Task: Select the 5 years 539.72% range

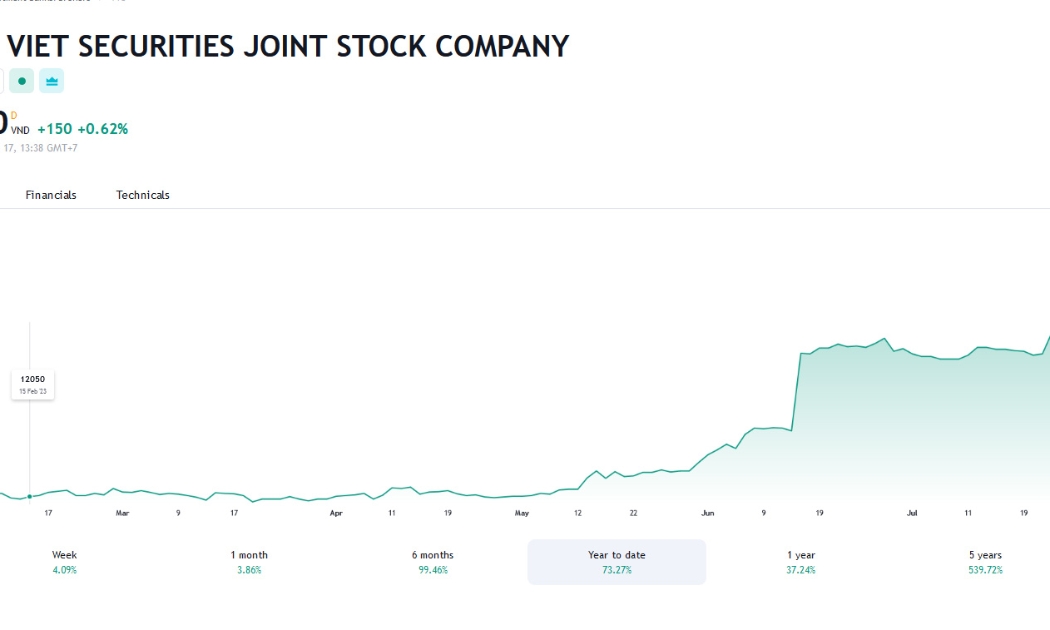Action: pyautogui.click(x=985, y=562)
